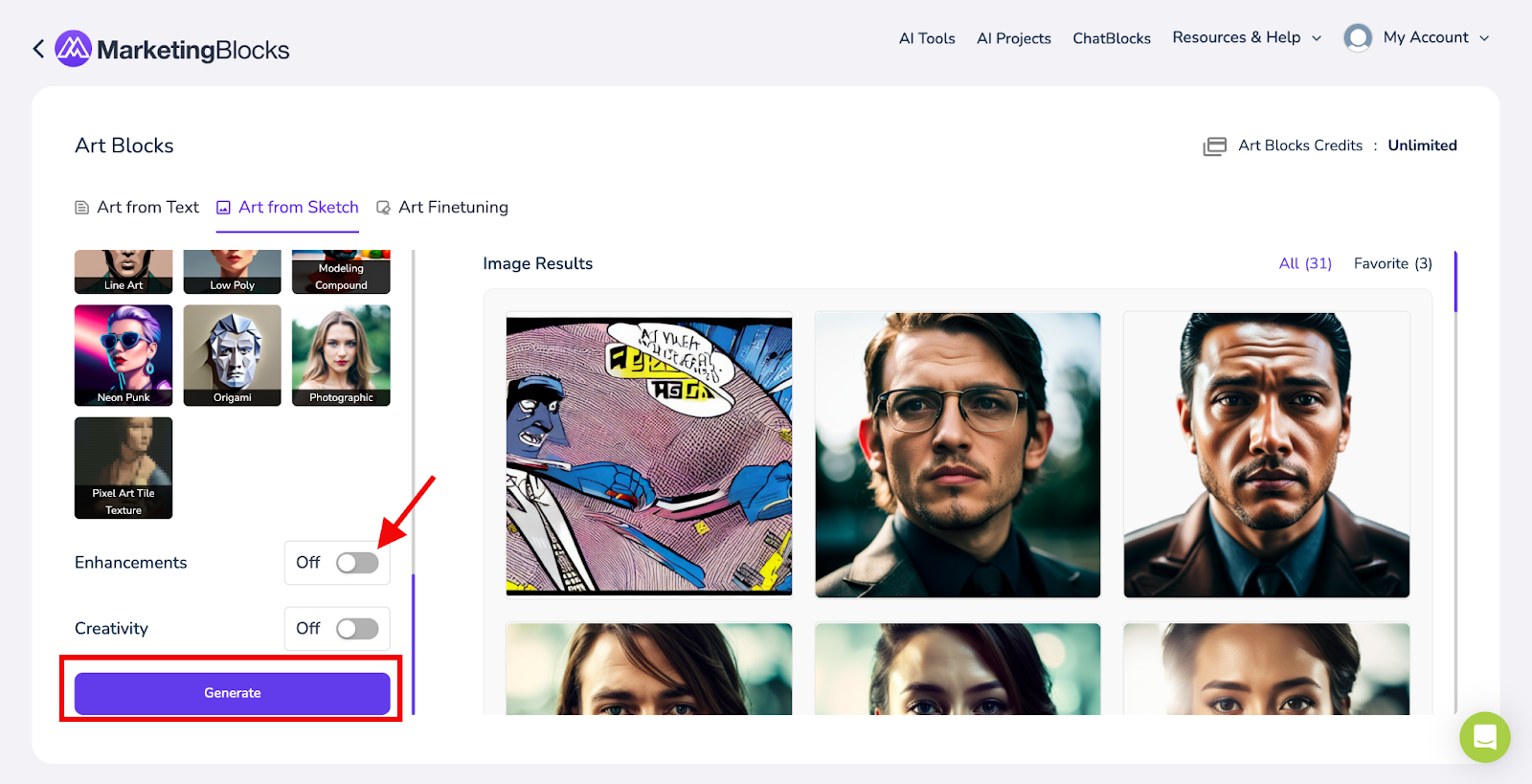
Task: Open AI Tools in top navigation
Action: tap(927, 38)
